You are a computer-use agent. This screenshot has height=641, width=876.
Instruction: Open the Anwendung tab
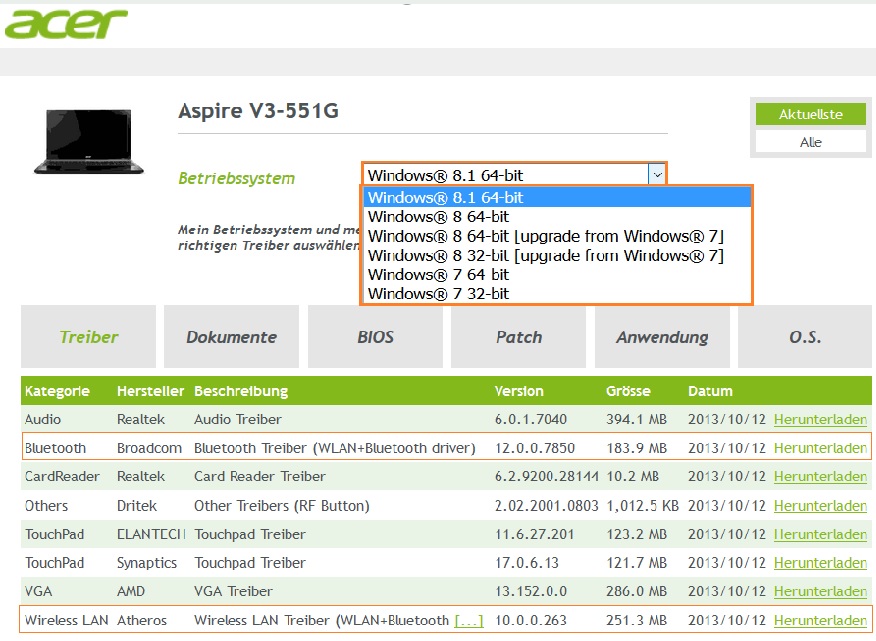point(662,336)
